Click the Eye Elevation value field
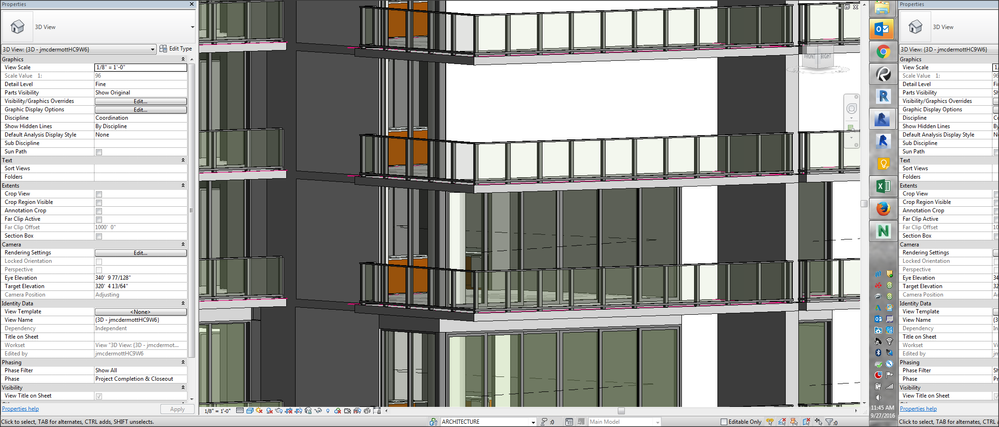 141,278
